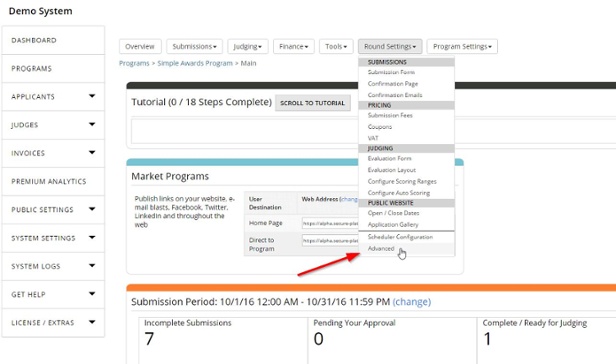This screenshot has width=616, height=364.
Task: Click the Home Page web address field
Action: coord(330,223)
